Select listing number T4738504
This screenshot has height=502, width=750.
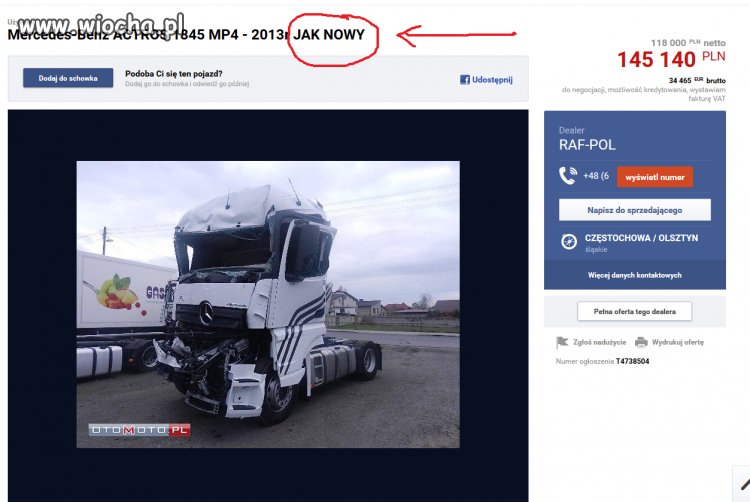coord(632,361)
